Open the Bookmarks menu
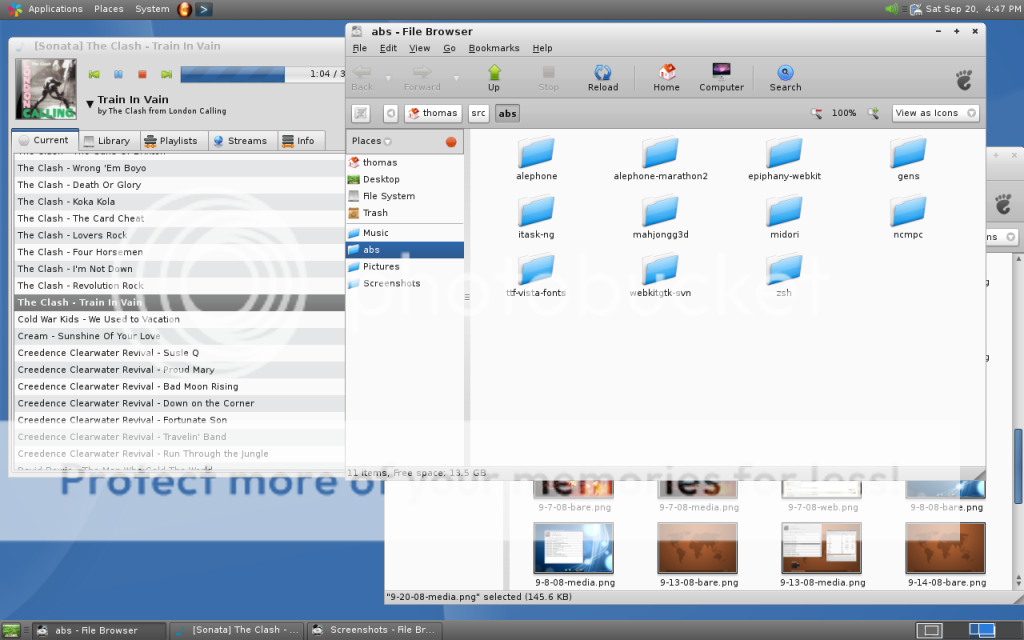1024x640 pixels. point(494,48)
